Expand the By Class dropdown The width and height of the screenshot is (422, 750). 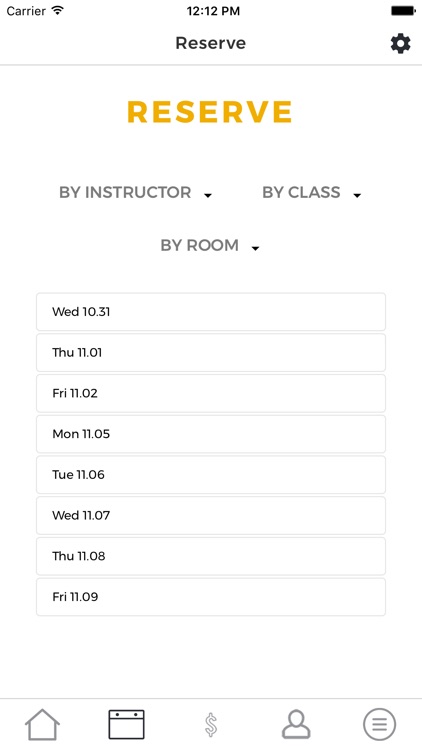click(311, 192)
